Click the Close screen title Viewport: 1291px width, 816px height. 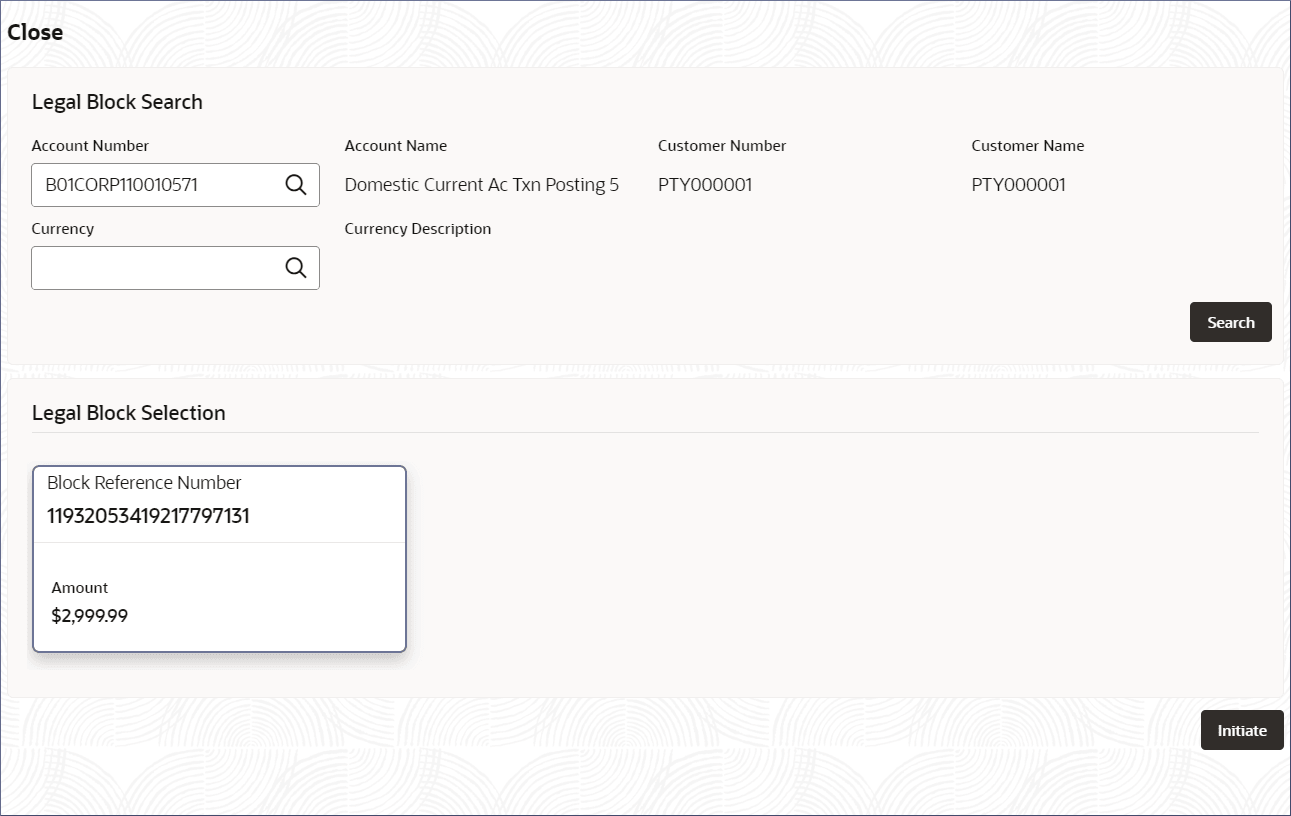pos(35,32)
